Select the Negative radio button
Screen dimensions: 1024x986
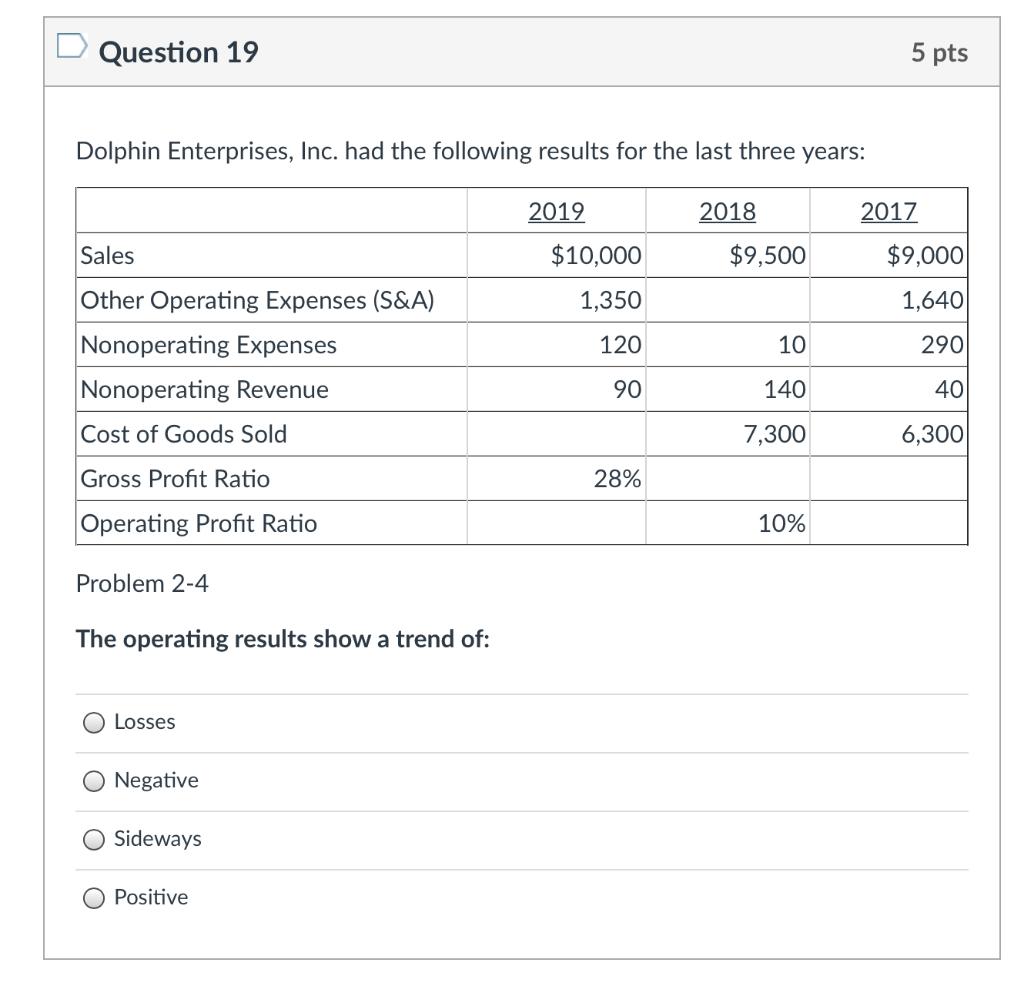pos(92,780)
